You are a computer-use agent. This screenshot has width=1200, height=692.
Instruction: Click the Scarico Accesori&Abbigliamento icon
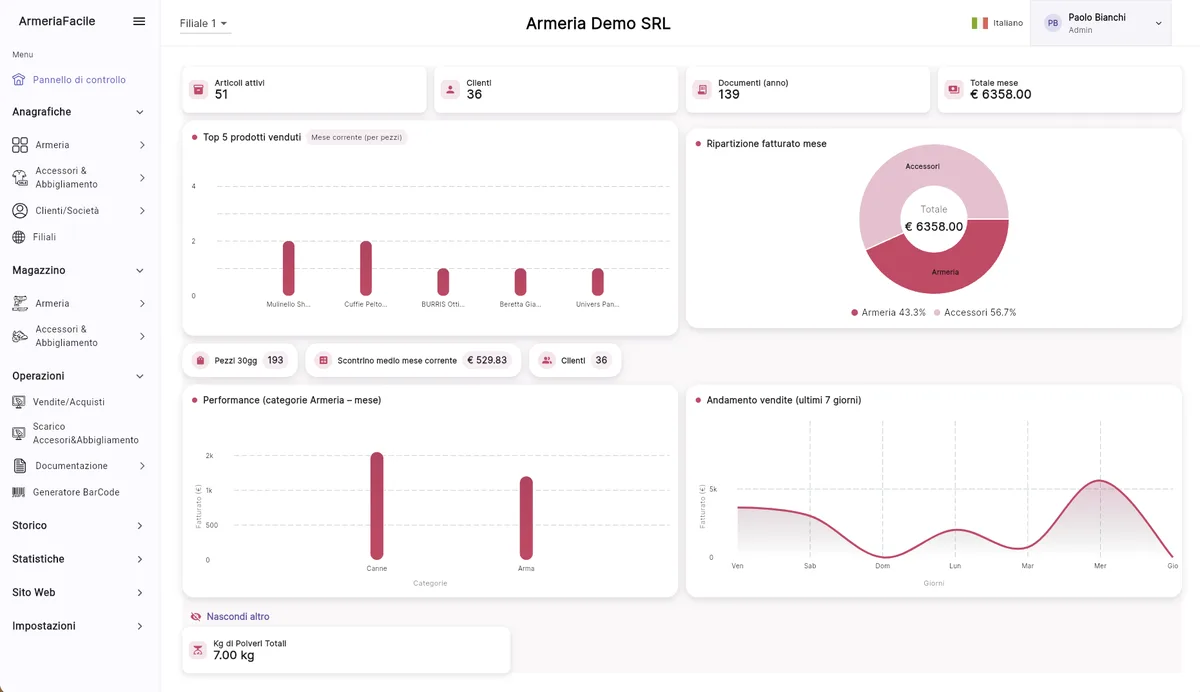coord(19,433)
